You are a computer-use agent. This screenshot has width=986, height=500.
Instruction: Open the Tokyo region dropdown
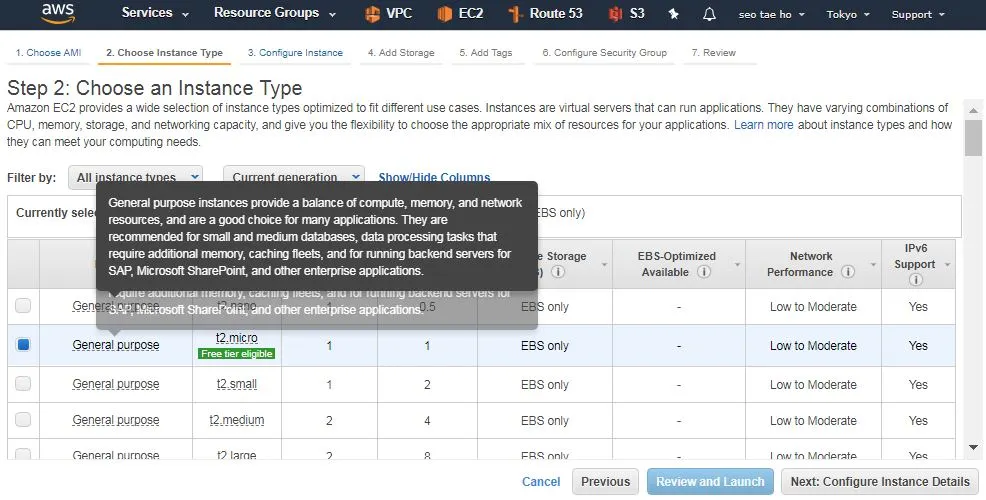[x=848, y=14]
